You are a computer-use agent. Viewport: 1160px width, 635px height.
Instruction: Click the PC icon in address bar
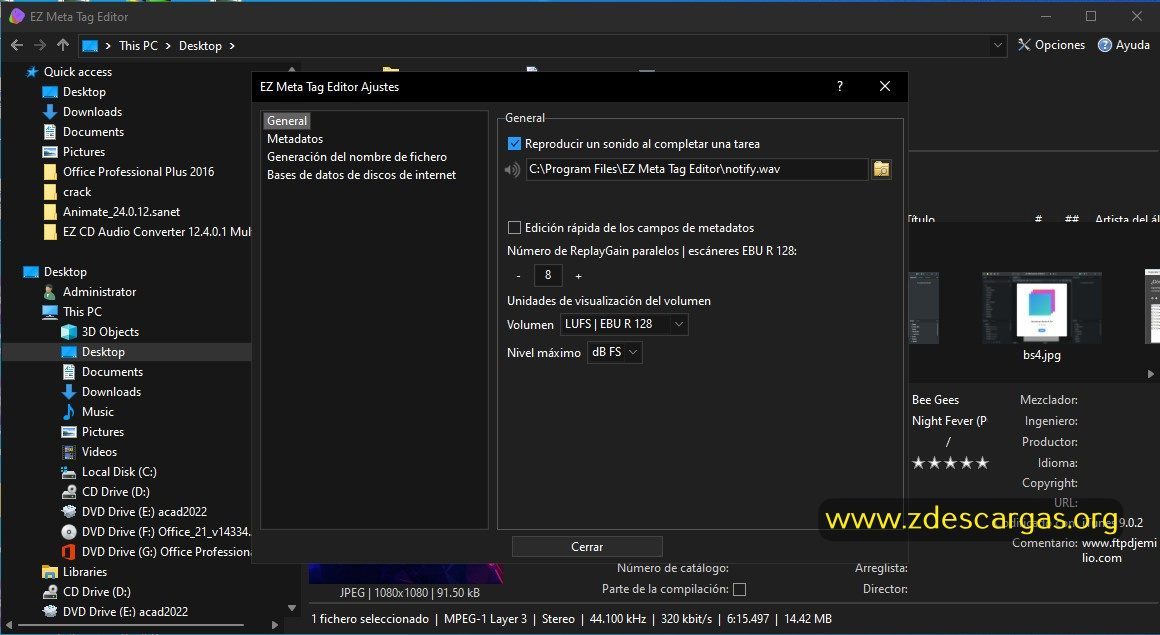click(x=90, y=46)
